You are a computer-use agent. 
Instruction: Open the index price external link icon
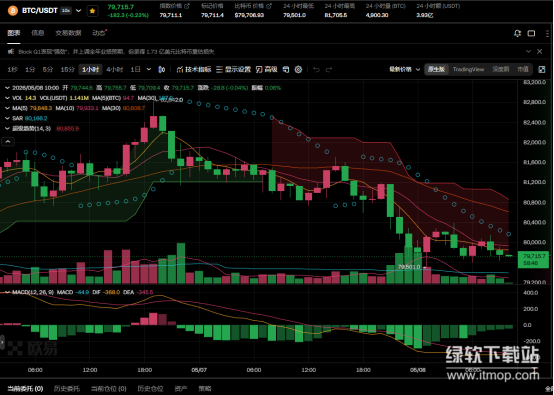point(187,6)
